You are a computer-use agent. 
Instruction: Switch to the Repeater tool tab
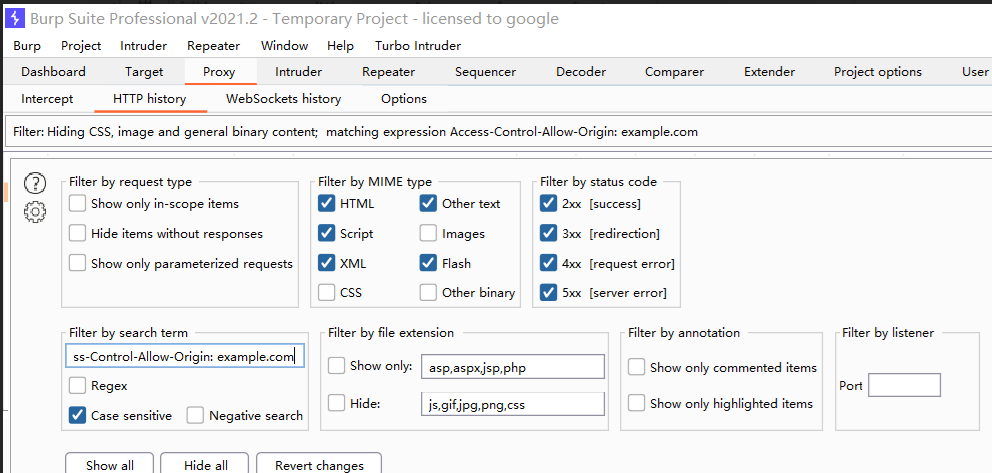click(x=388, y=71)
